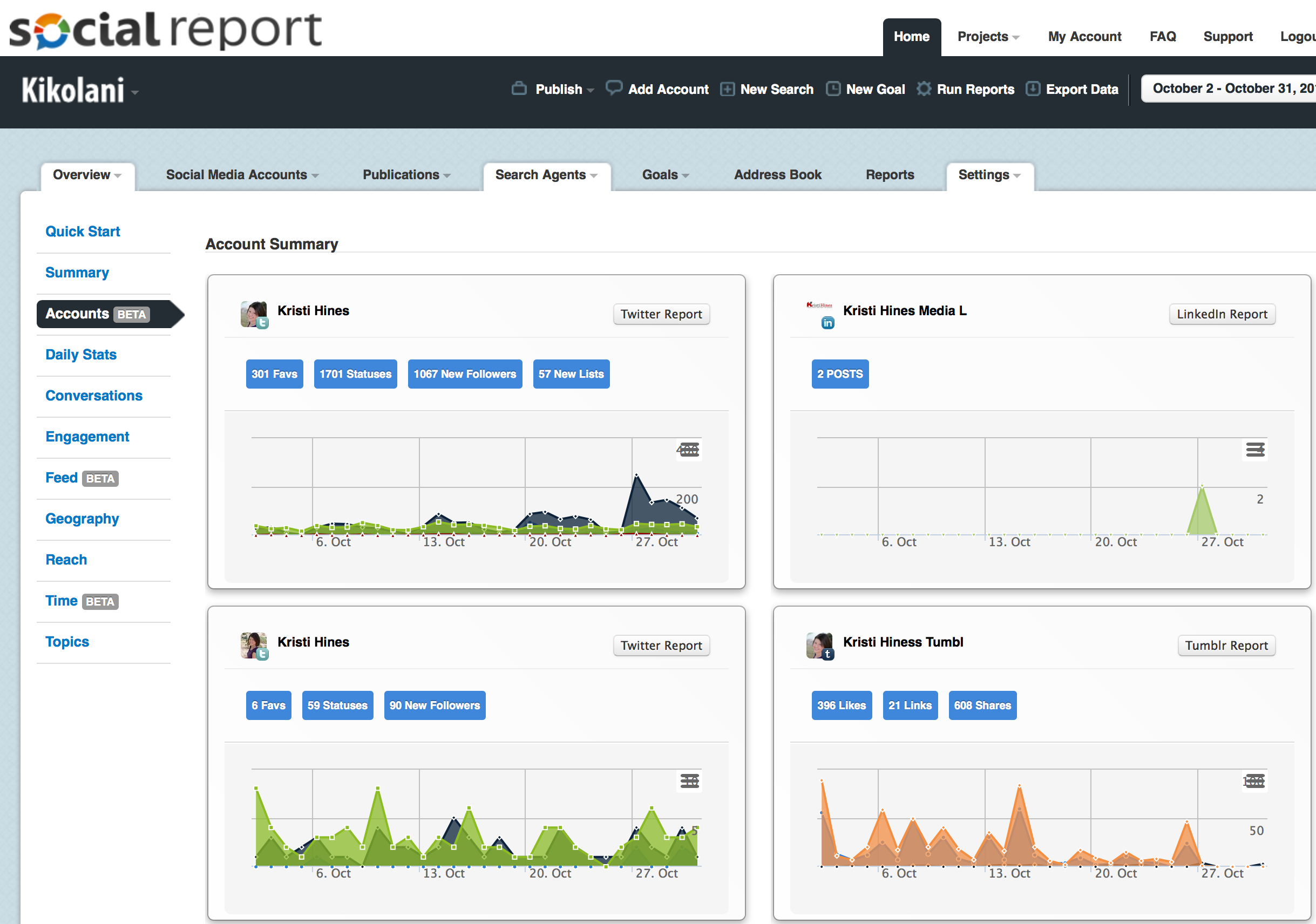Toggle the 1067 New Followers series
The width and height of the screenshot is (1316, 924).
click(465, 373)
